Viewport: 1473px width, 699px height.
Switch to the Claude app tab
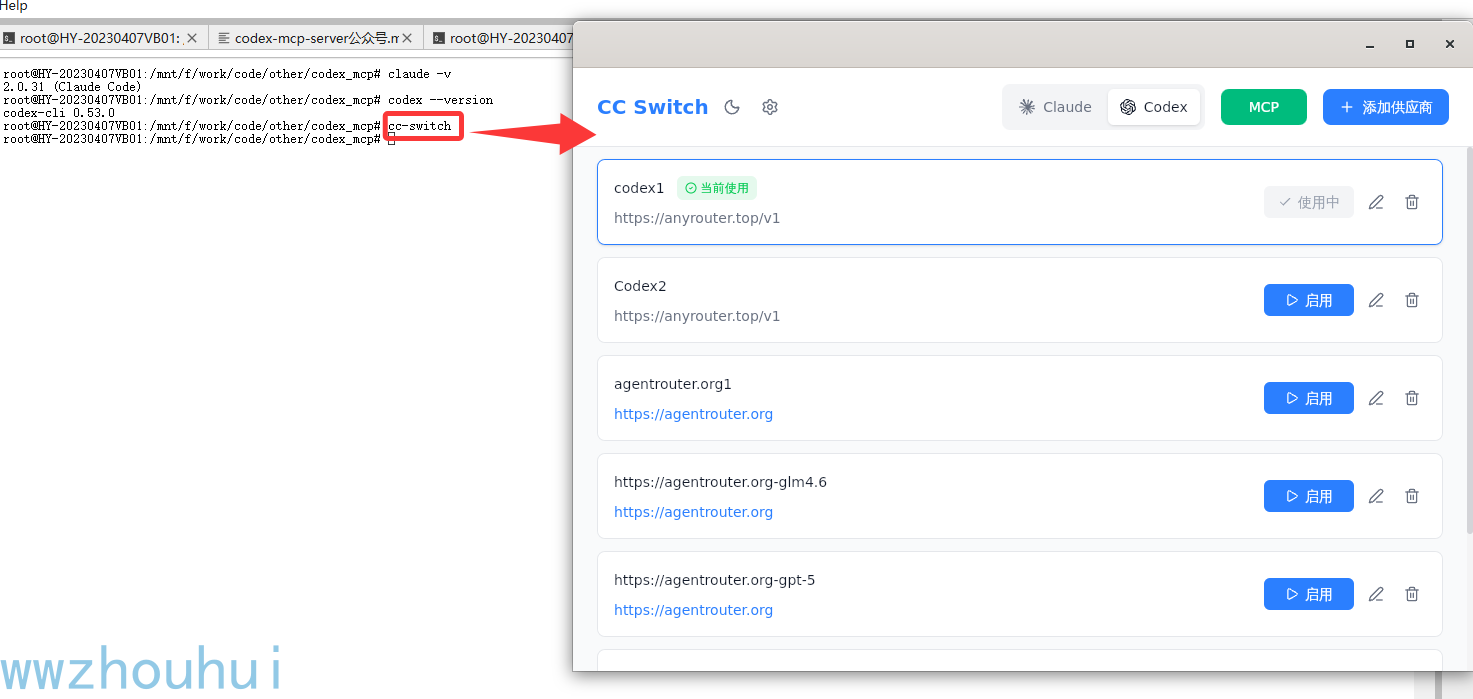click(x=1056, y=107)
